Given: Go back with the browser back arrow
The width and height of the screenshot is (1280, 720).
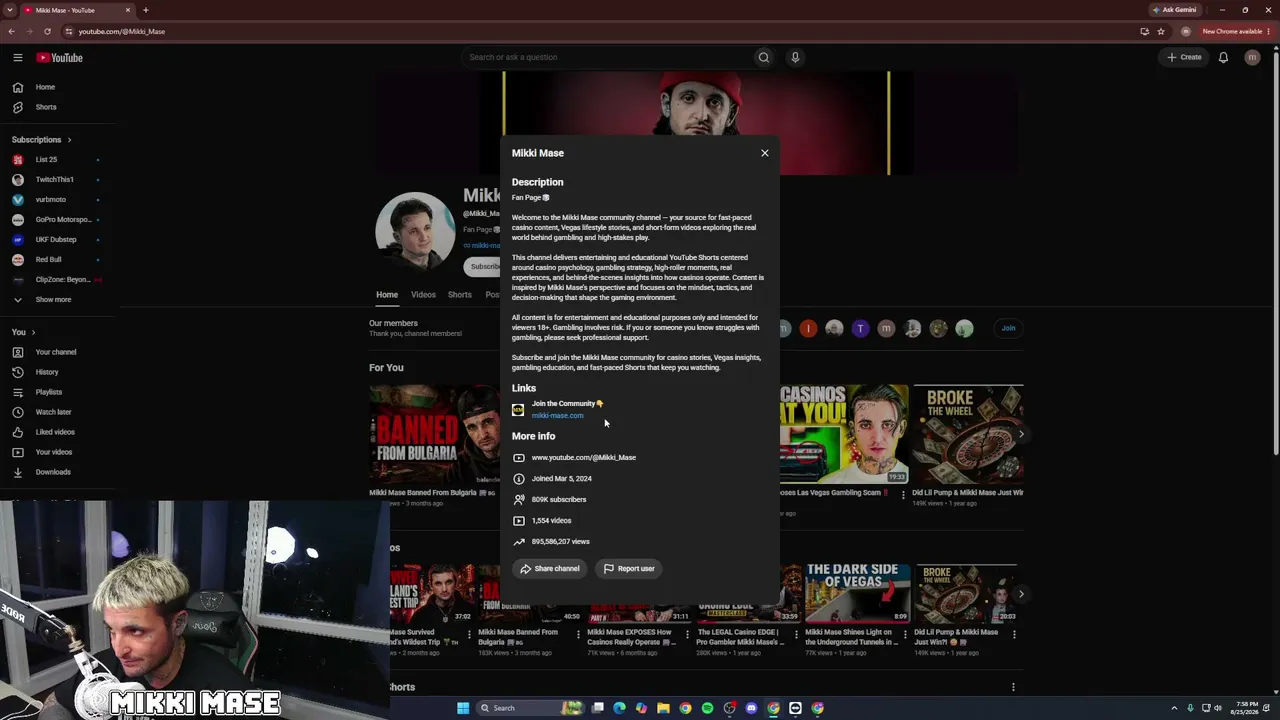Looking at the screenshot, I should tap(11, 31).
